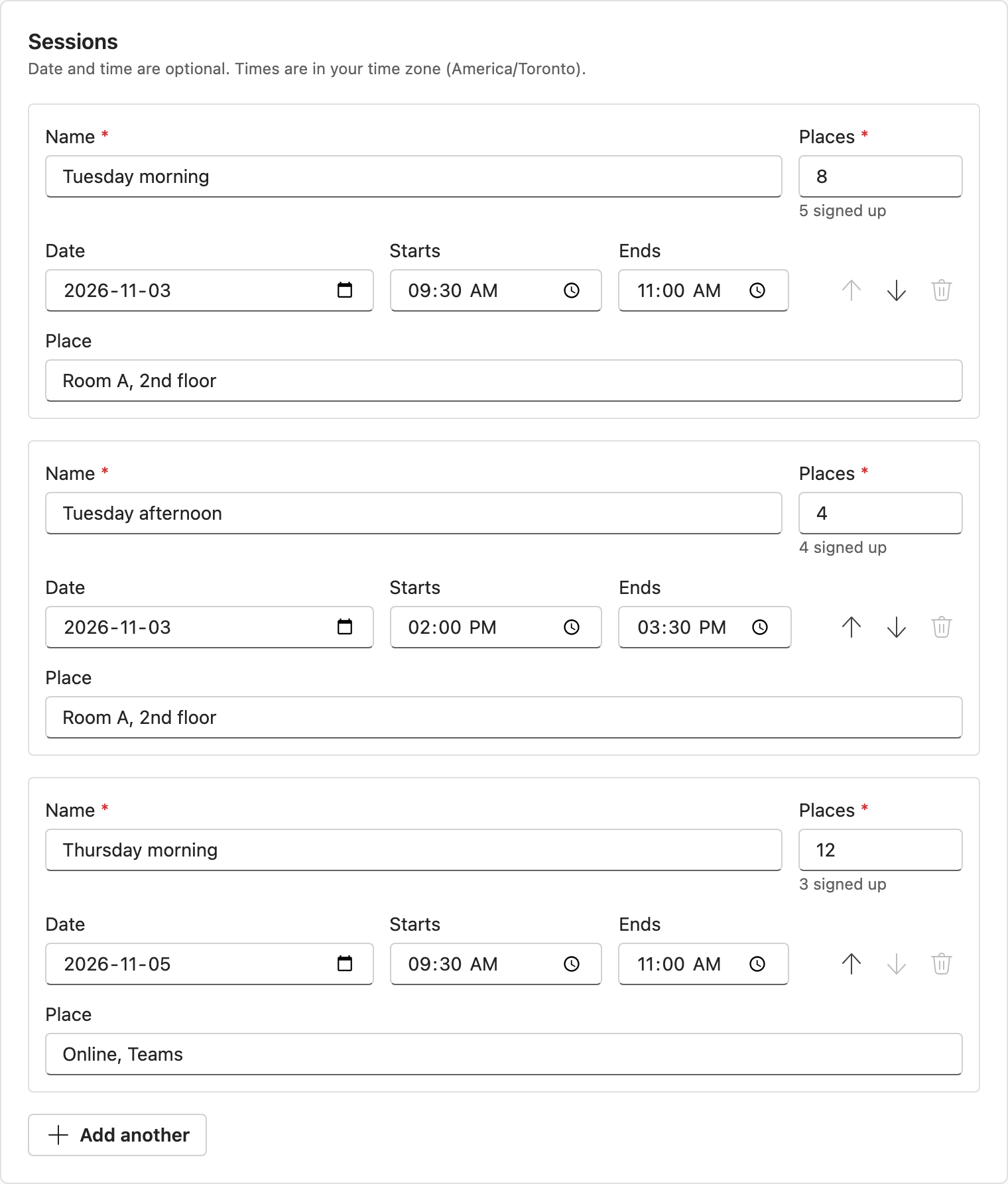Open calendar picker for Thursday morning date
Image resolution: width=1008 pixels, height=1184 pixels.
(345, 964)
